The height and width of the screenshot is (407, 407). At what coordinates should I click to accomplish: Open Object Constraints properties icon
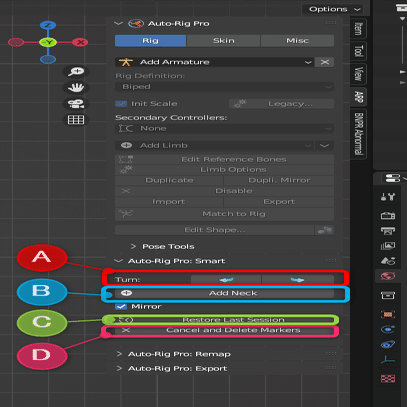click(x=388, y=344)
